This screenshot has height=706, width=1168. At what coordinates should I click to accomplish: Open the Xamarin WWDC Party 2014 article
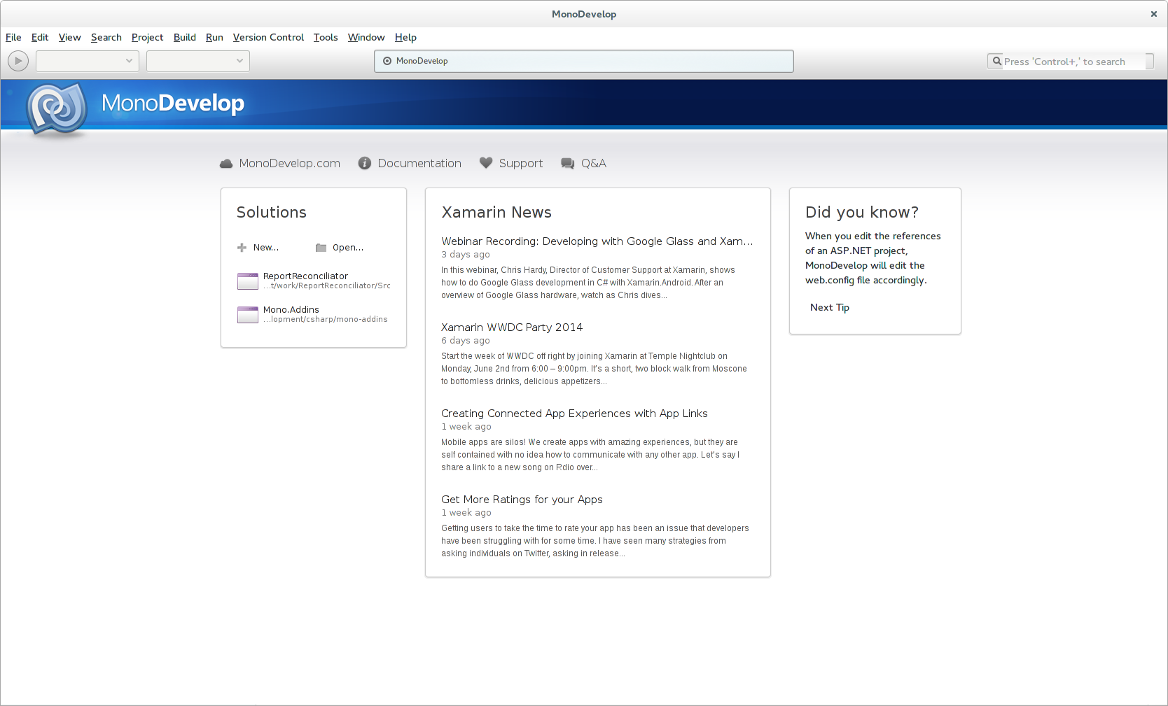coord(512,327)
